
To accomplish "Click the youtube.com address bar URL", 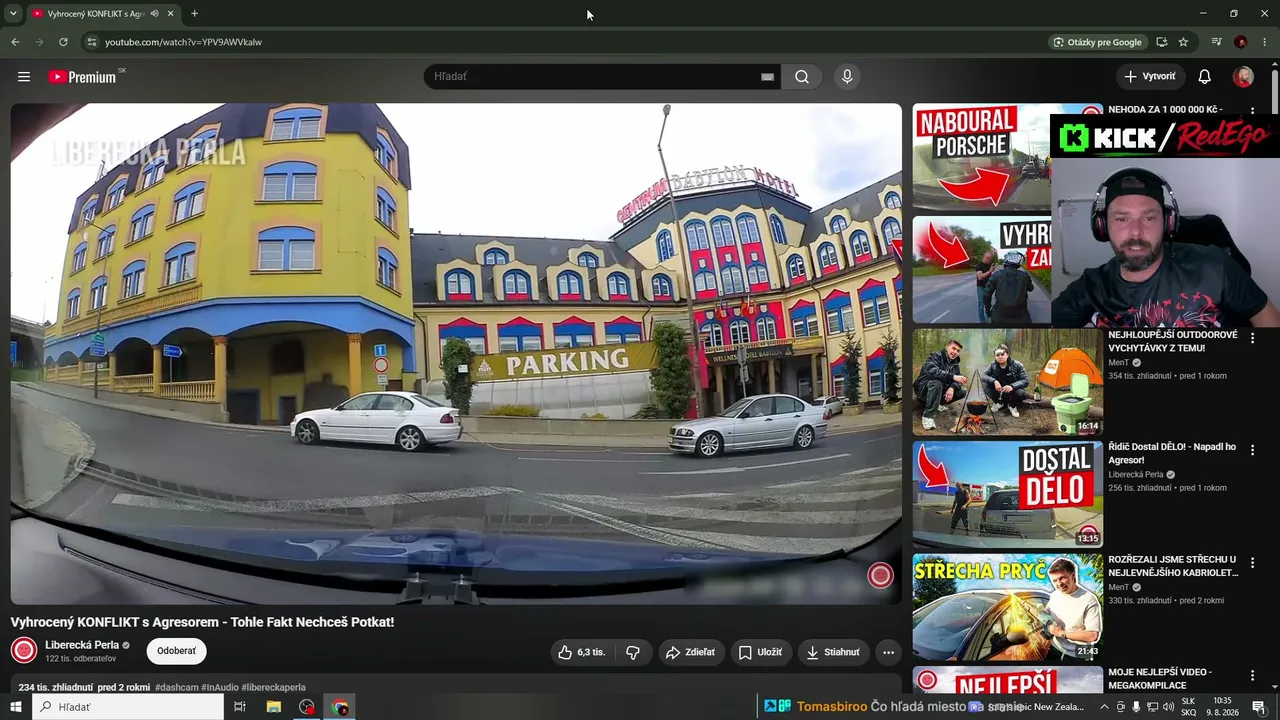I will tap(183, 42).
